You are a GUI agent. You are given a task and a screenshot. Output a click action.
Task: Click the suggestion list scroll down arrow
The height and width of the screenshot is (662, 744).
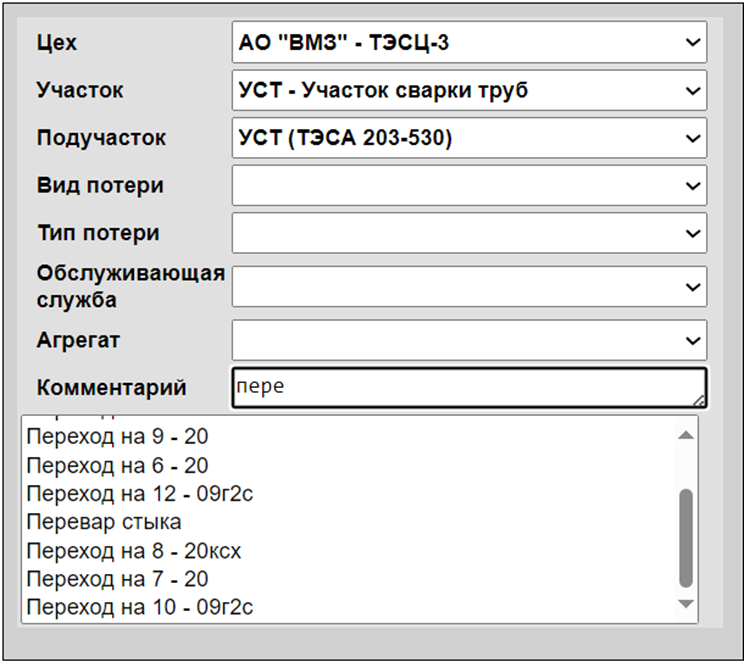pyautogui.click(x=686, y=604)
